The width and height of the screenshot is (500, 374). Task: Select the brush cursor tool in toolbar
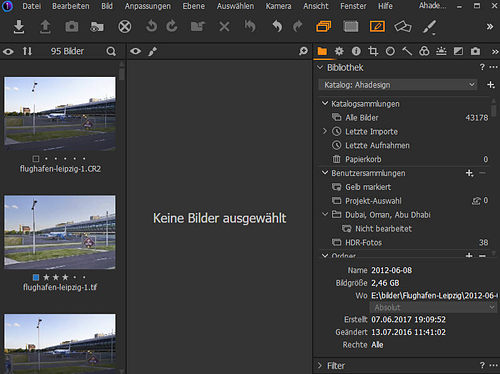point(429,27)
